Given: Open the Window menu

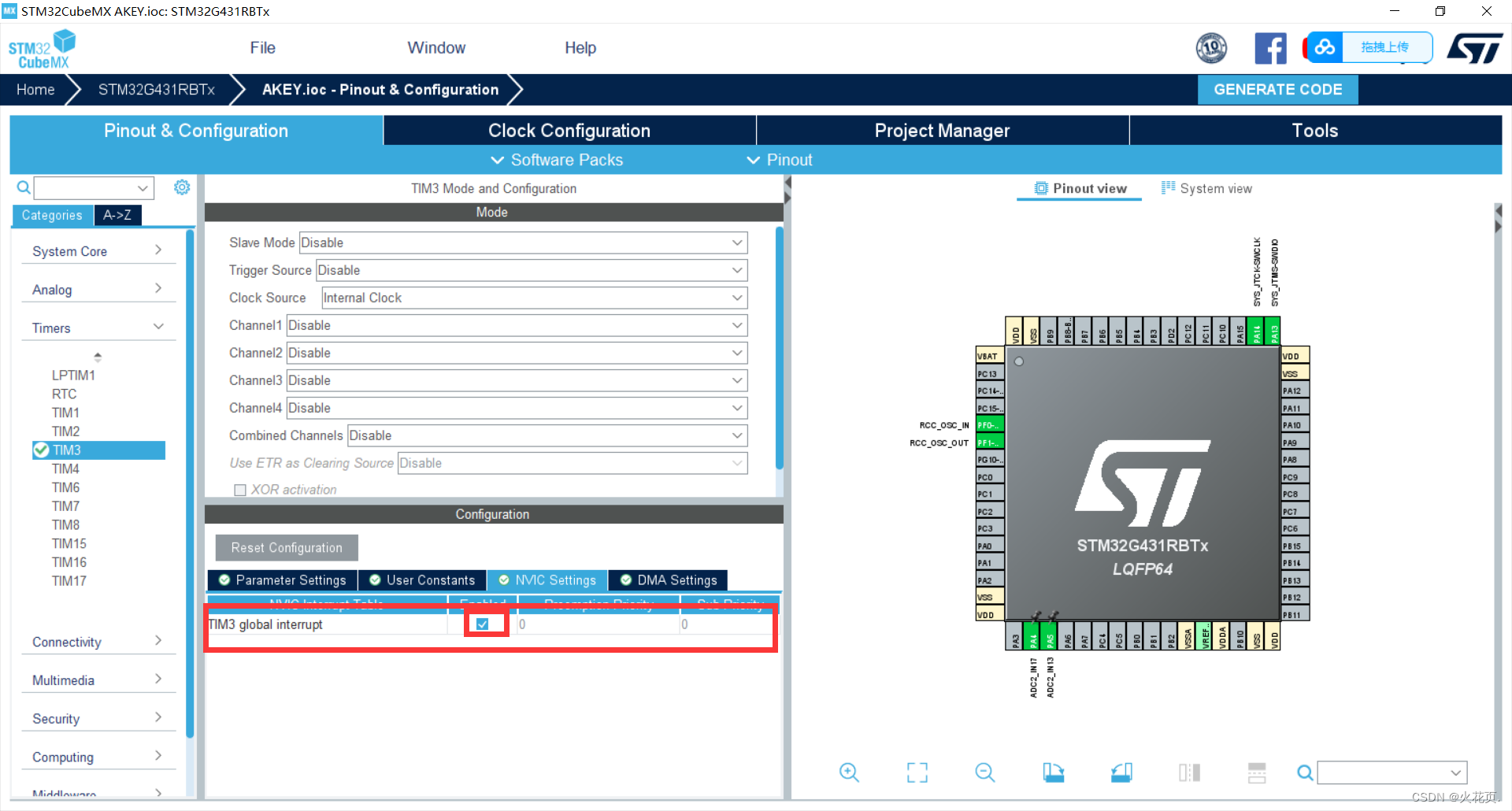Looking at the screenshot, I should pyautogui.click(x=436, y=48).
